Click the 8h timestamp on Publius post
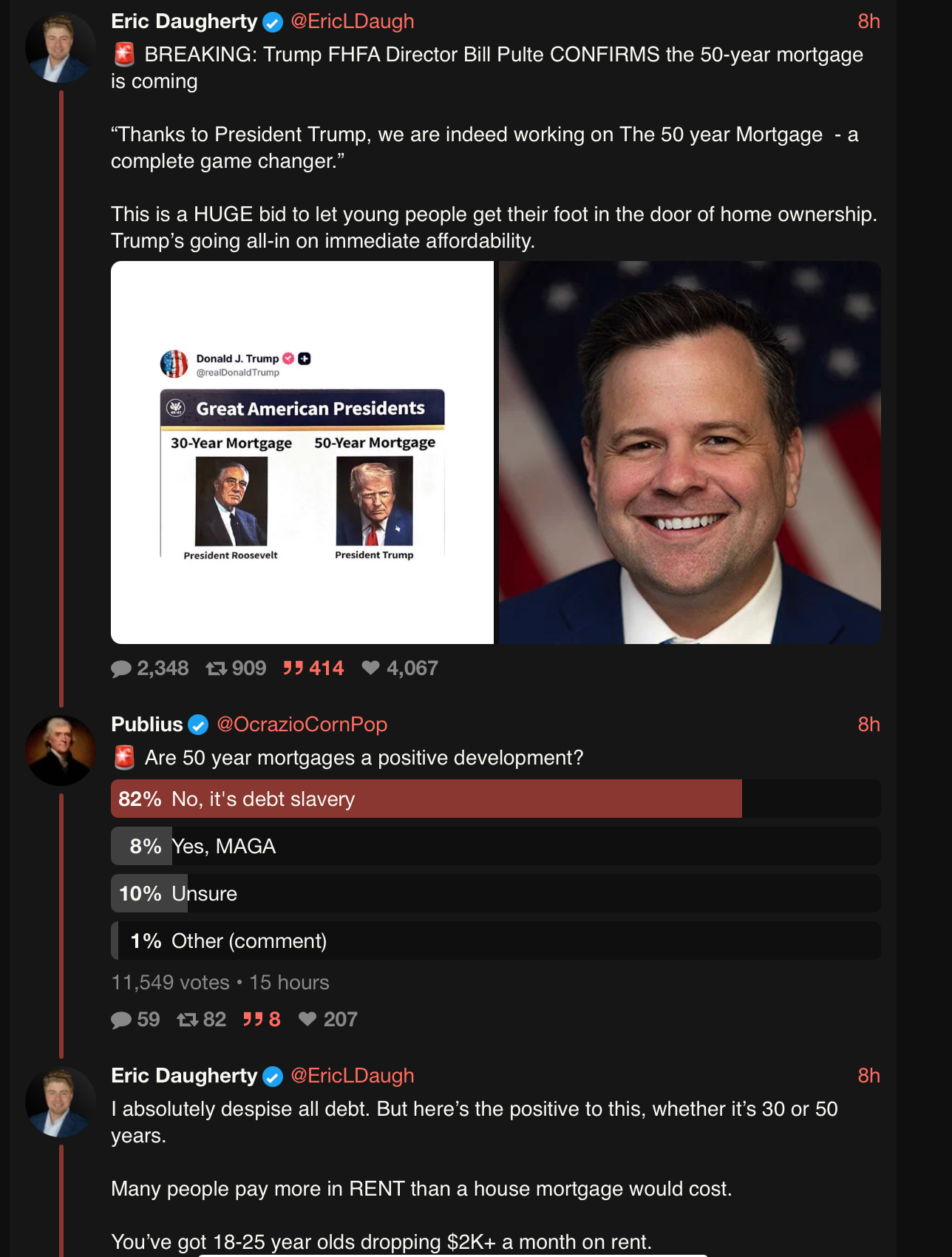The image size is (952, 1257). coord(868,725)
